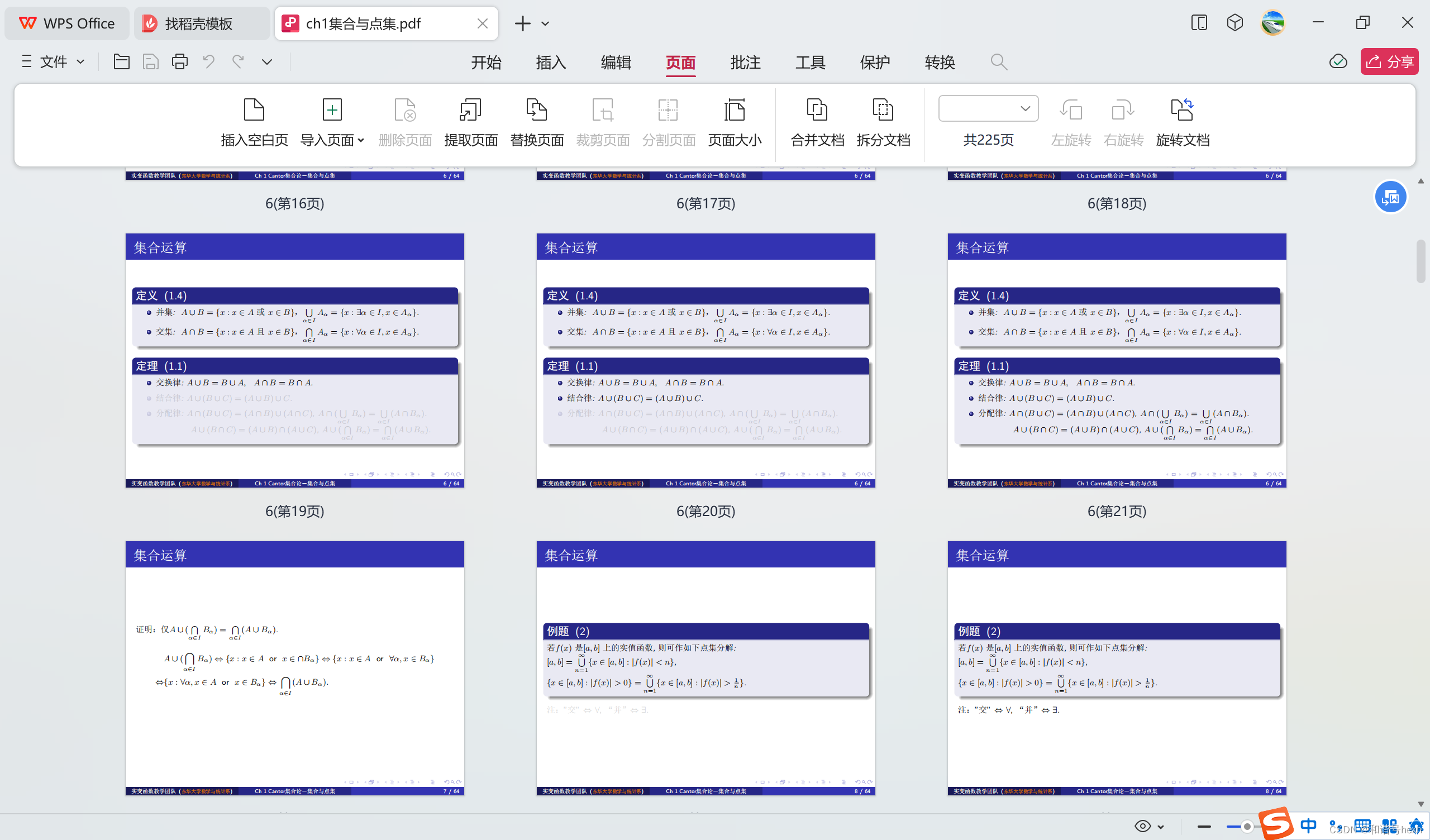Toggle the eye view mode icon
1430x840 pixels.
[1142, 826]
